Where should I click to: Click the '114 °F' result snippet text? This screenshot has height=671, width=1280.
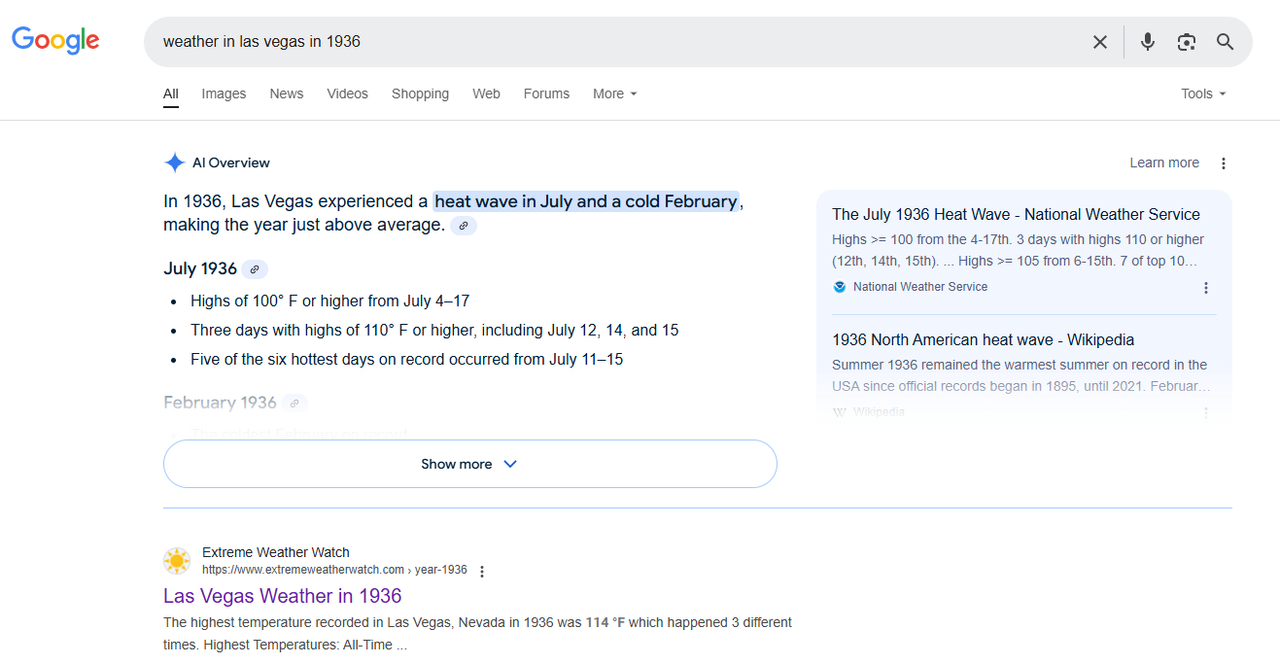(x=604, y=622)
